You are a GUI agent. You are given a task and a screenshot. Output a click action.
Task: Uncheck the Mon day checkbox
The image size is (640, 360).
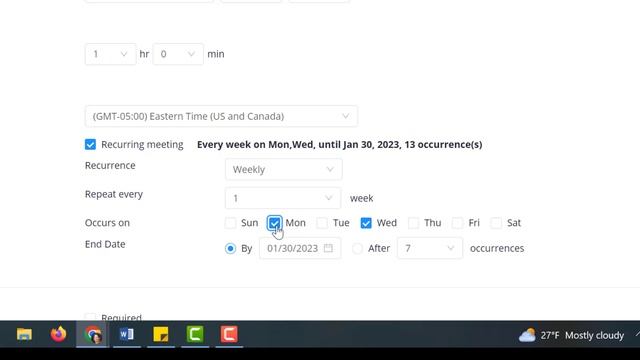click(274, 223)
